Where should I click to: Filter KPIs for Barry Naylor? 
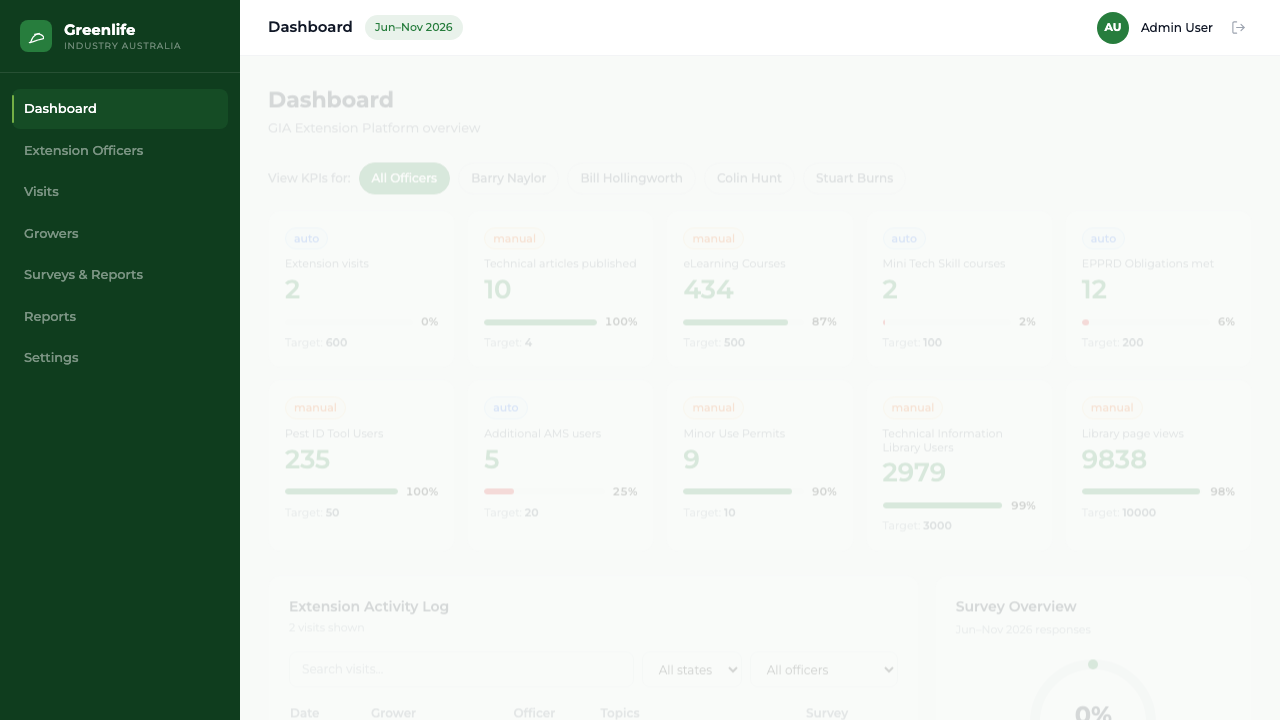coord(509,178)
